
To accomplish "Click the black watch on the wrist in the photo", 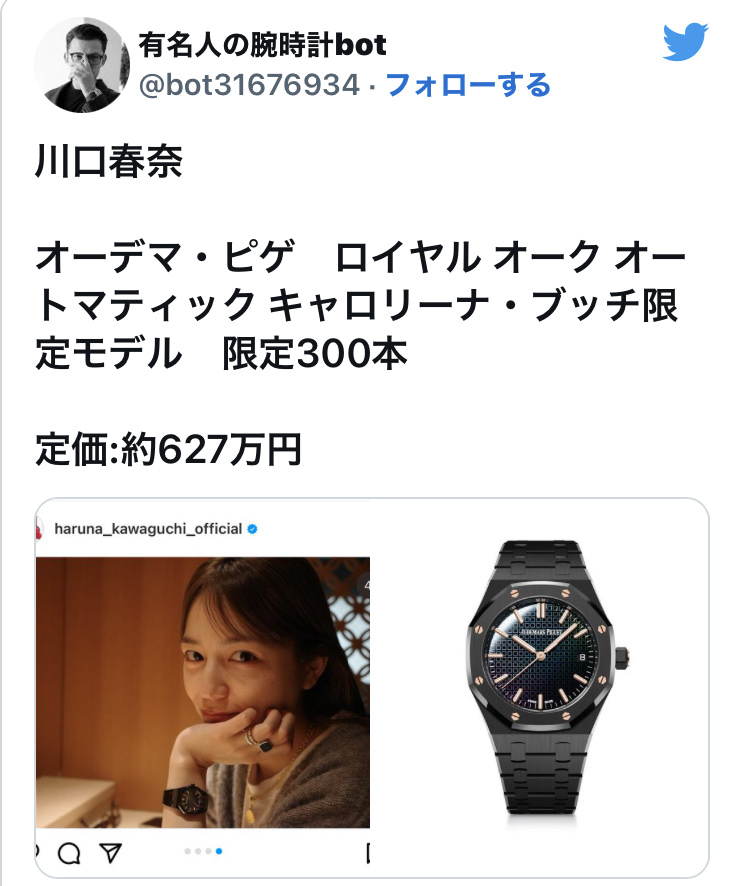I will 183,800.
